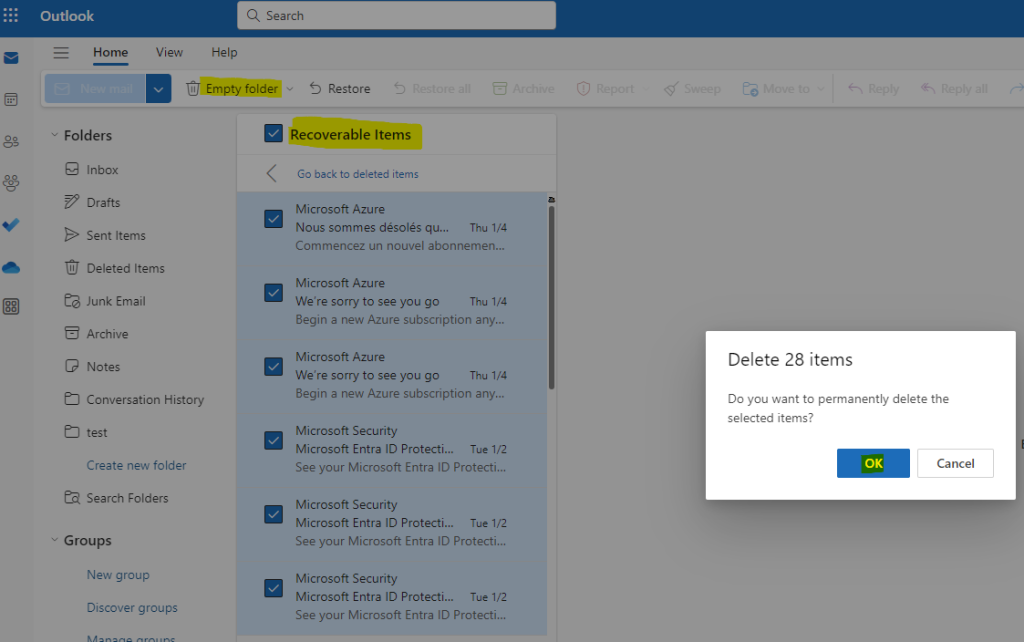Collapse the Folders section chevron
The image size is (1024, 642).
tap(54, 135)
